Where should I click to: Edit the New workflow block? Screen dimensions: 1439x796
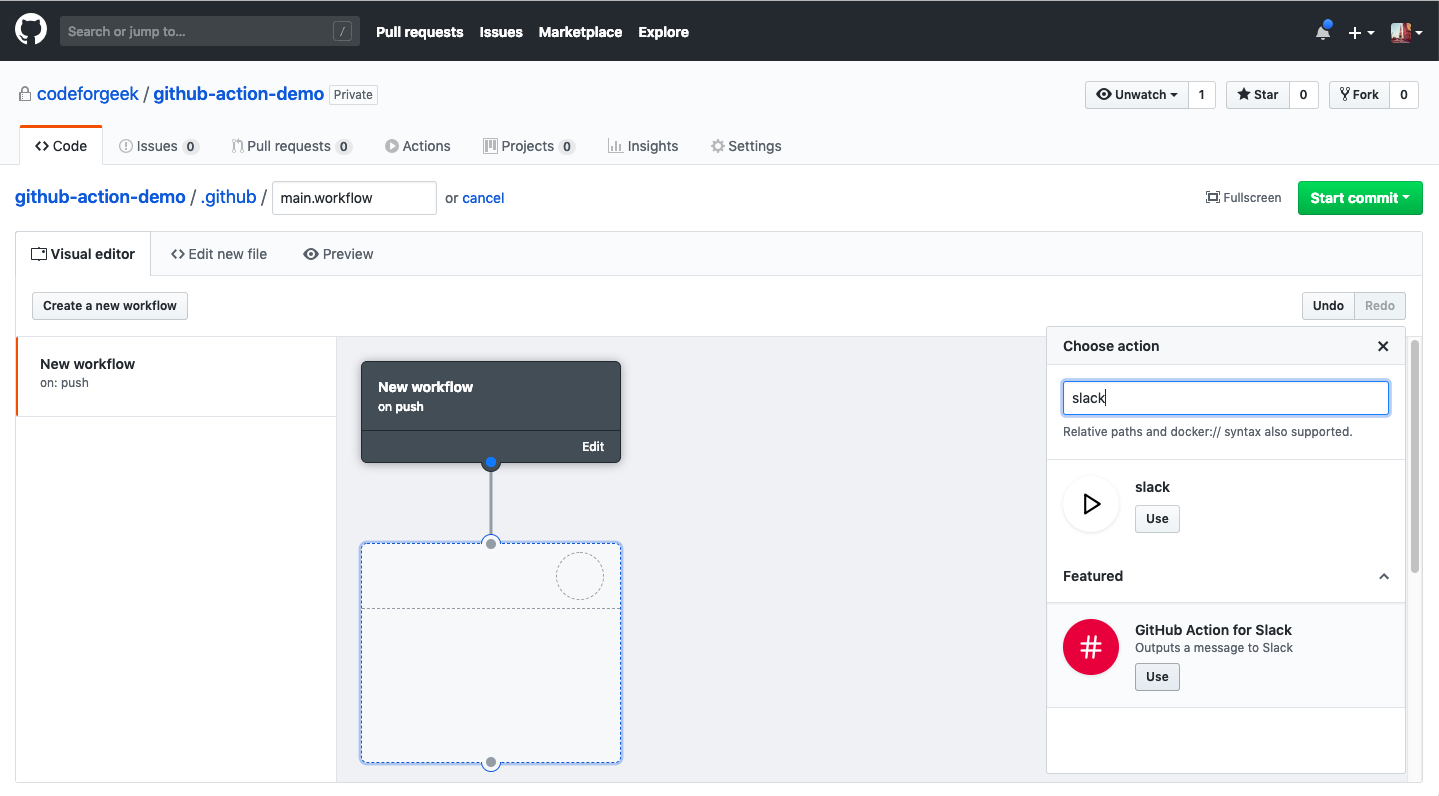coord(593,447)
